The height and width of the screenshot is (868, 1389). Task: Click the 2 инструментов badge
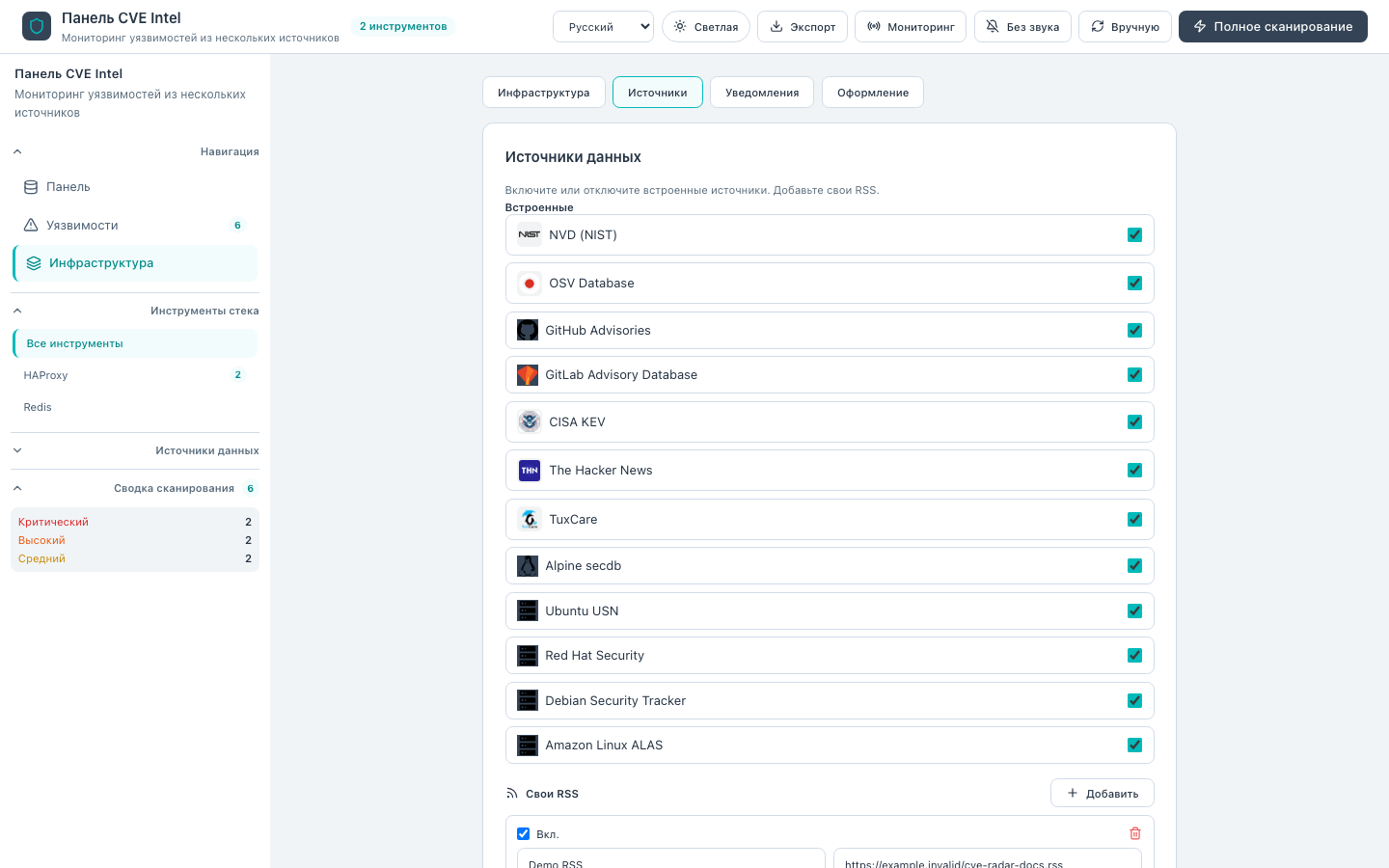click(x=403, y=26)
